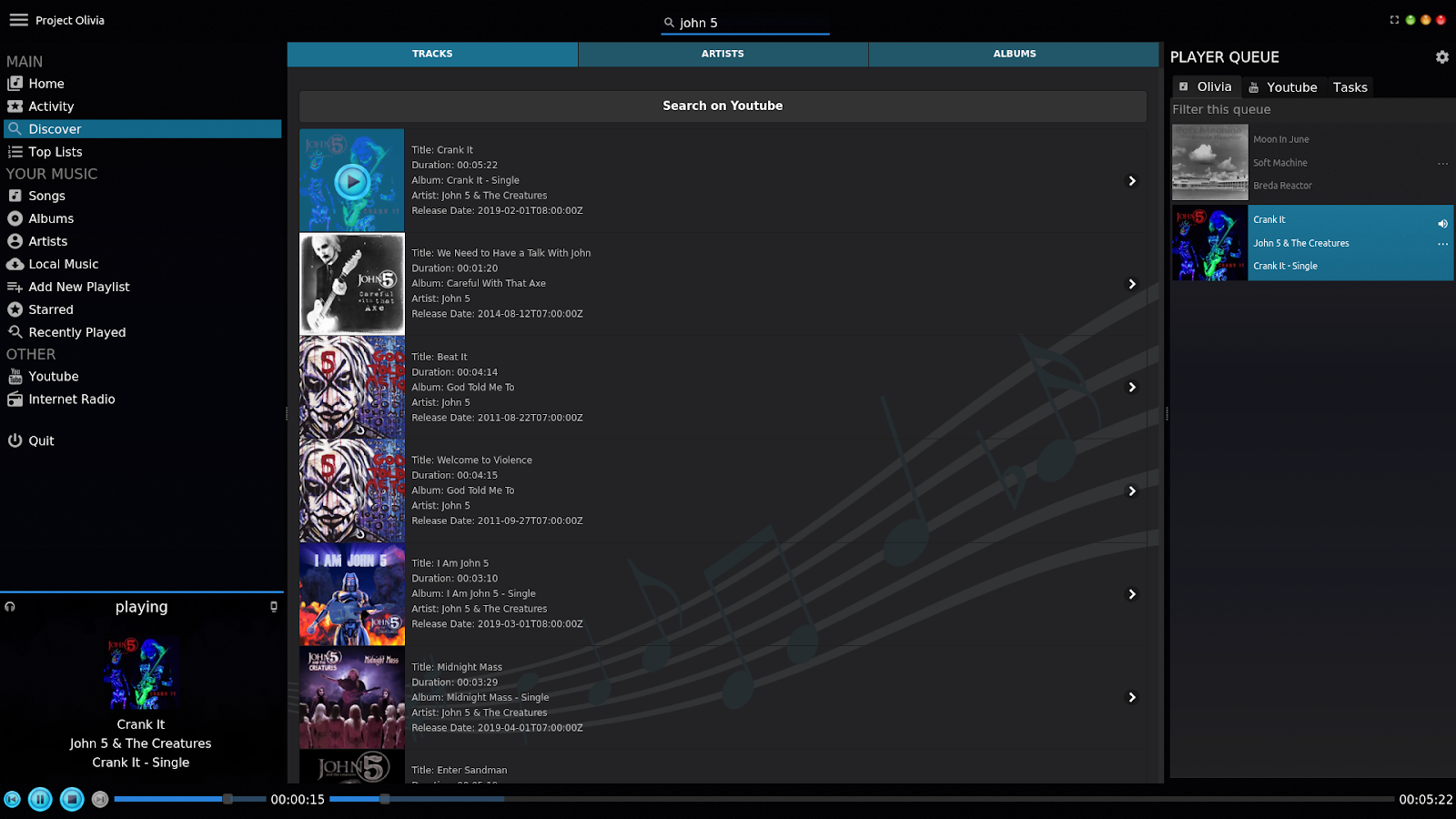Image resolution: width=1456 pixels, height=819 pixels.
Task: Click the Search on Youtube button
Action: [723, 106]
